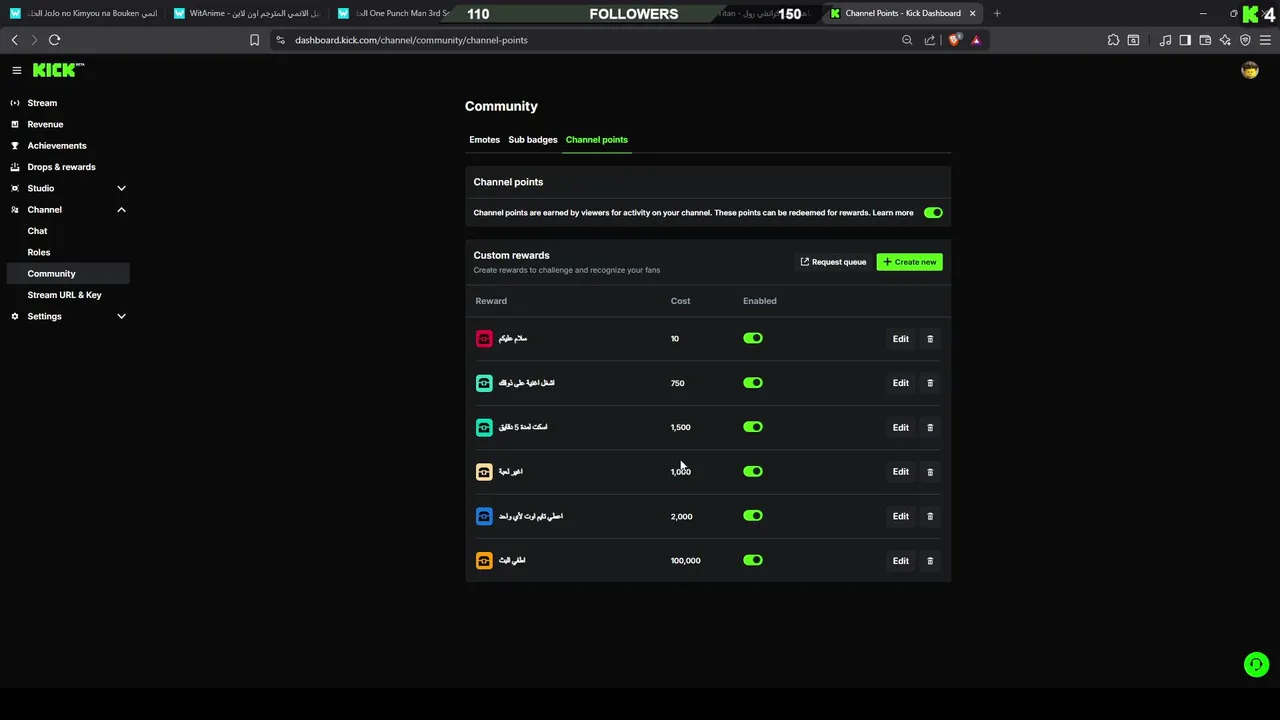Collapse the Channel sidebar section

click(x=121, y=210)
